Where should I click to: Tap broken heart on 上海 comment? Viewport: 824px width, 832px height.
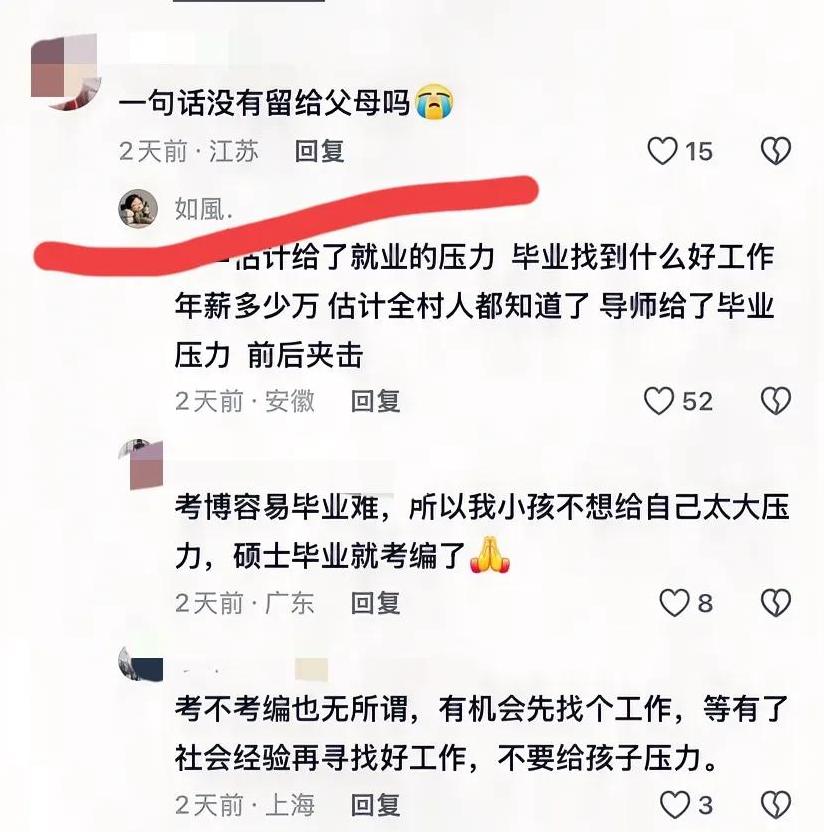pos(776,805)
